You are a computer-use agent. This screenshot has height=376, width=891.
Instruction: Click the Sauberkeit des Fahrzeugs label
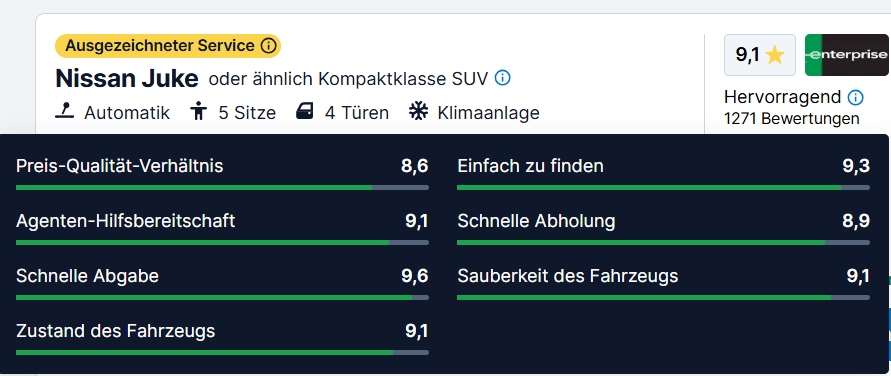(568, 276)
